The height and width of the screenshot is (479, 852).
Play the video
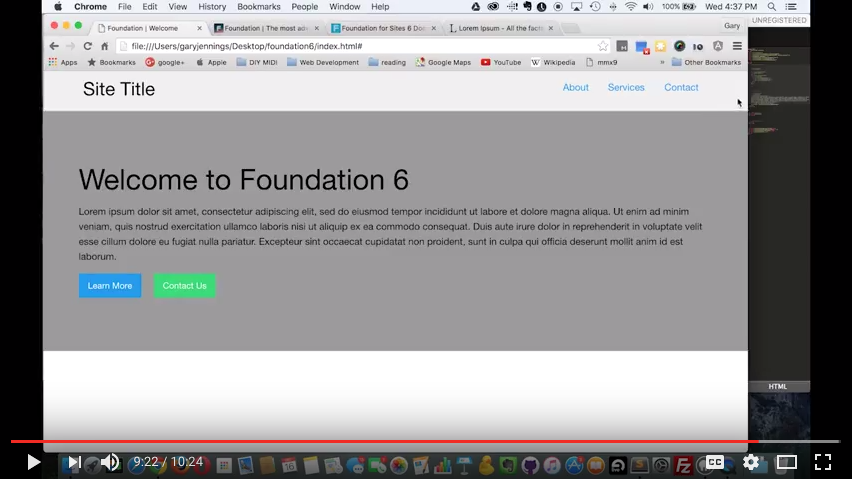click(x=33, y=462)
